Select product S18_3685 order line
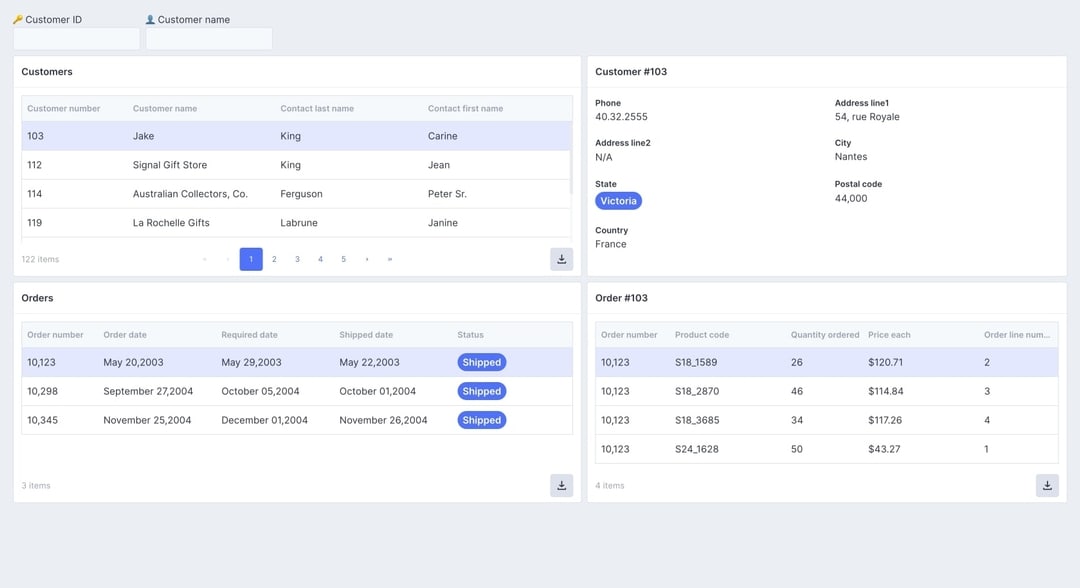1080x588 pixels. tap(827, 420)
